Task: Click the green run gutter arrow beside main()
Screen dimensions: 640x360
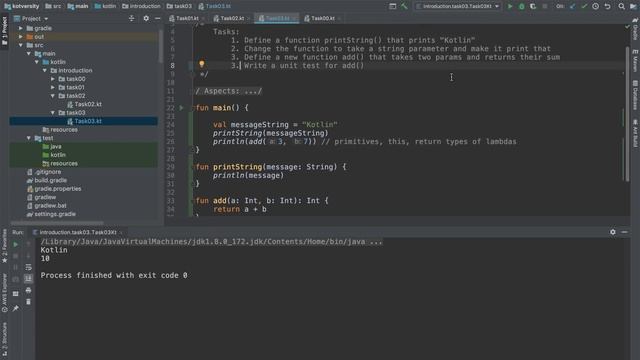Action: tap(181, 108)
